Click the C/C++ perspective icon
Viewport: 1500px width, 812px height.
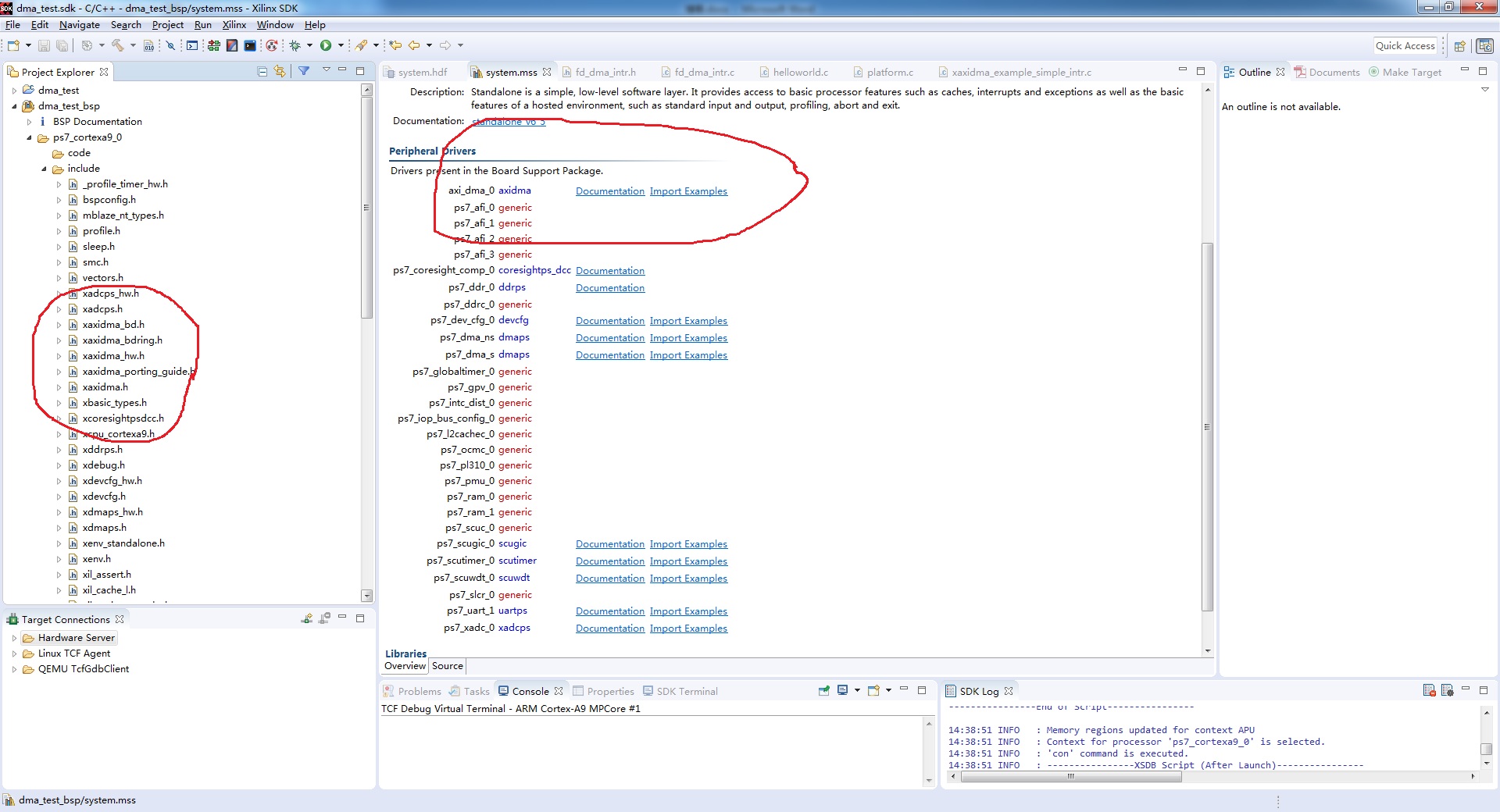[x=1484, y=46]
